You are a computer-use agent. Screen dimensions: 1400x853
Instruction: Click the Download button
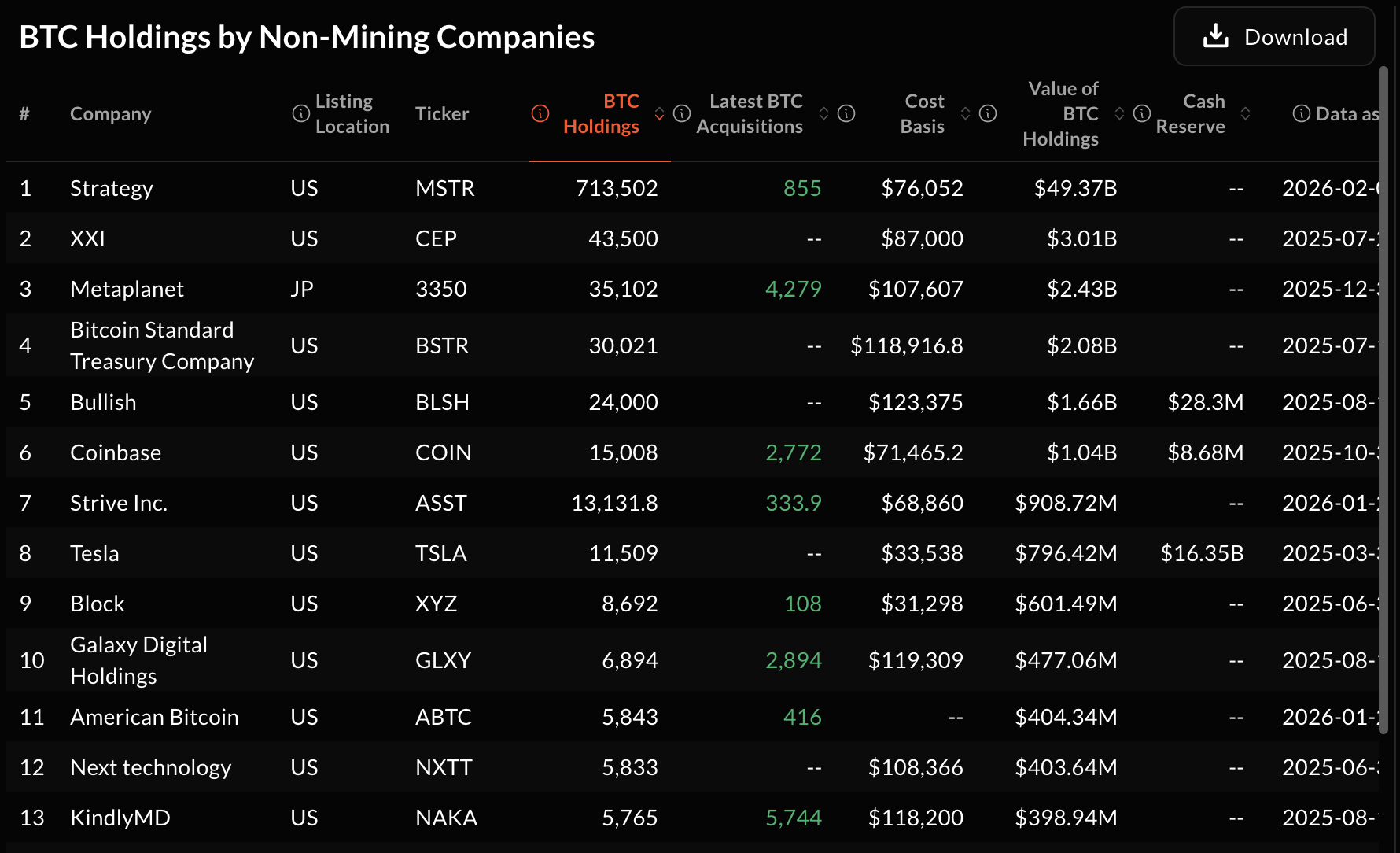[x=1274, y=37]
